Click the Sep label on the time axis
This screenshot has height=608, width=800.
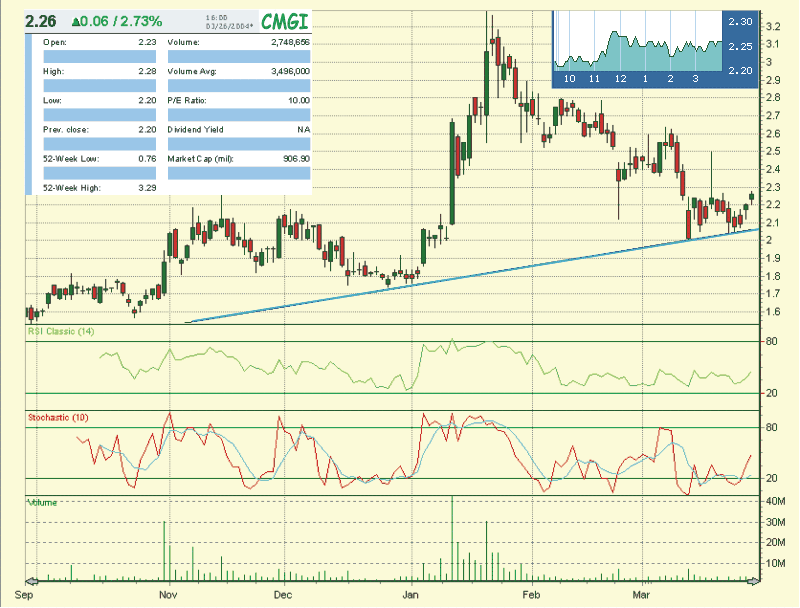click(24, 595)
